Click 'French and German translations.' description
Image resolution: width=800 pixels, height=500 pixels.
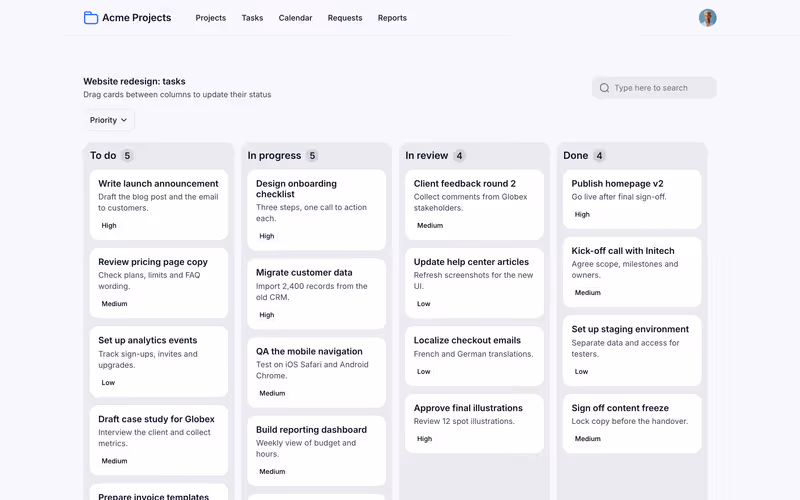pos(473,354)
